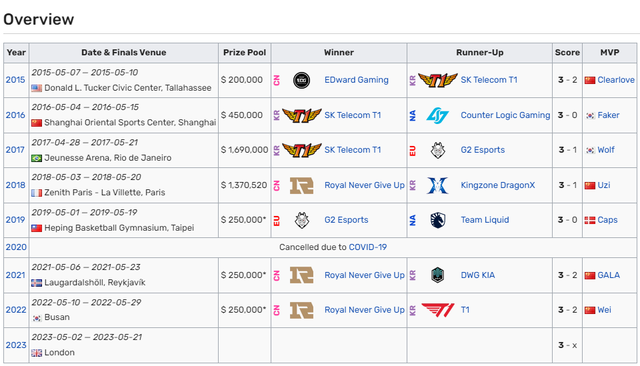Click the Runner-Up column header
Screen dimensions: 640x366
pyautogui.click(x=480, y=53)
